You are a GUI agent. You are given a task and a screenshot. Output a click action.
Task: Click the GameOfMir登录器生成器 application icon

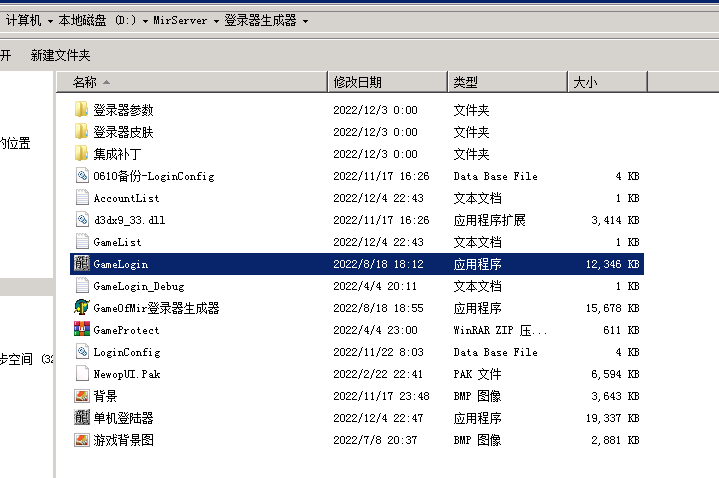coord(82,308)
